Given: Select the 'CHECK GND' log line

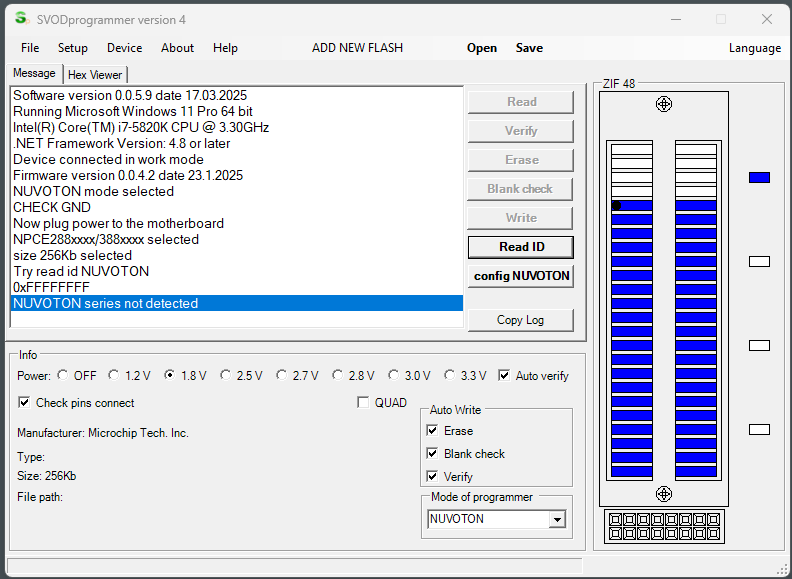Looking at the screenshot, I should (52, 207).
